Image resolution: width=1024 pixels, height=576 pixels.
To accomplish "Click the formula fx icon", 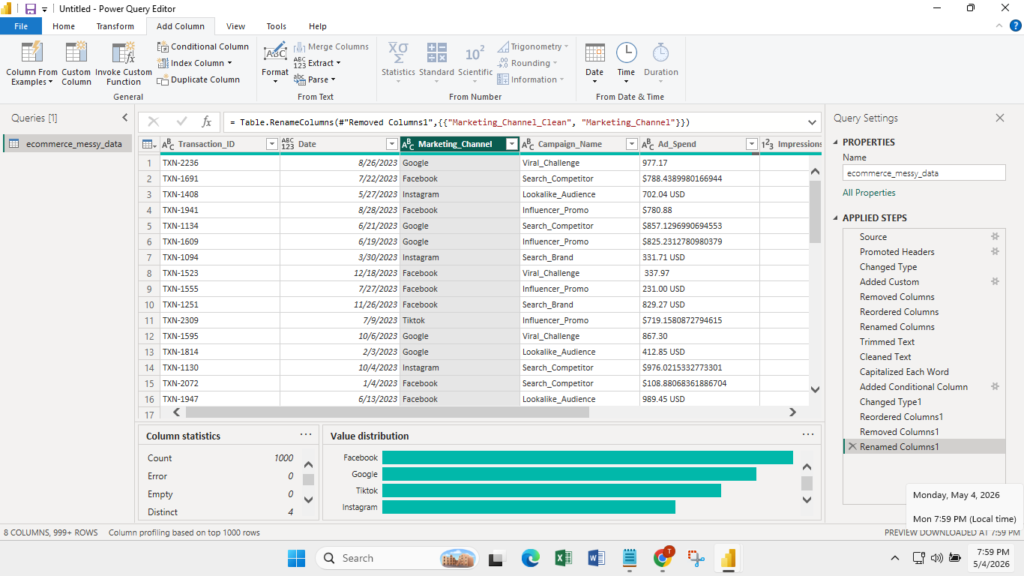I will (206, 122).
